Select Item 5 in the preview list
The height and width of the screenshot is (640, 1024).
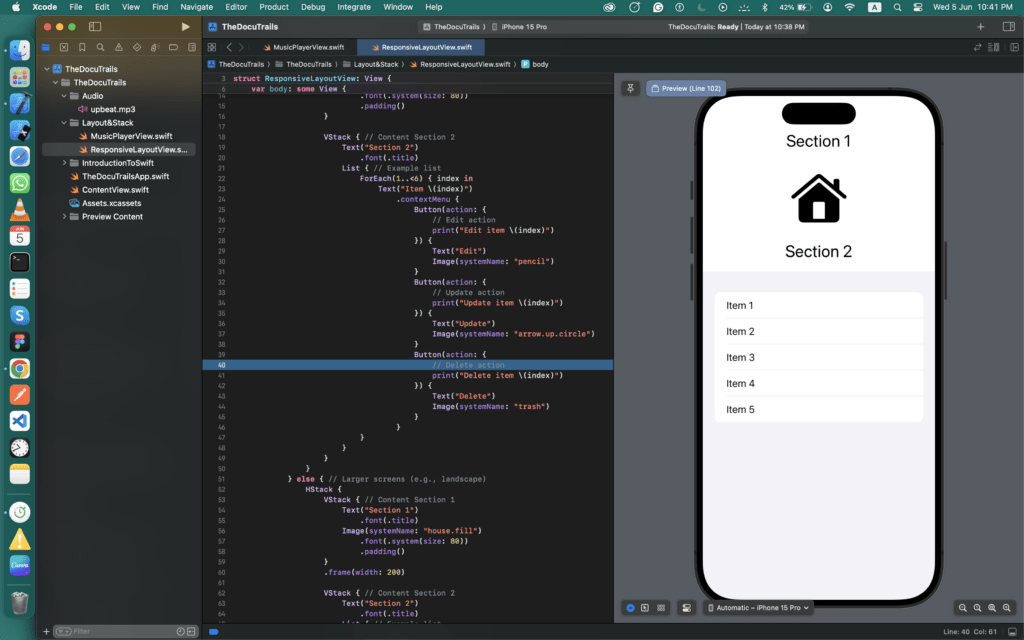click(x=818, y=409)
